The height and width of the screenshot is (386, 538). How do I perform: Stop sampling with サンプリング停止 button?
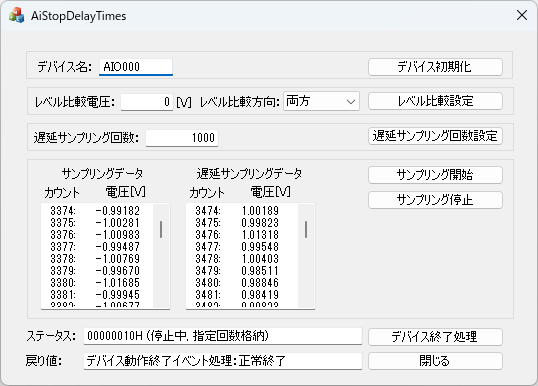(x=435, y=200)
